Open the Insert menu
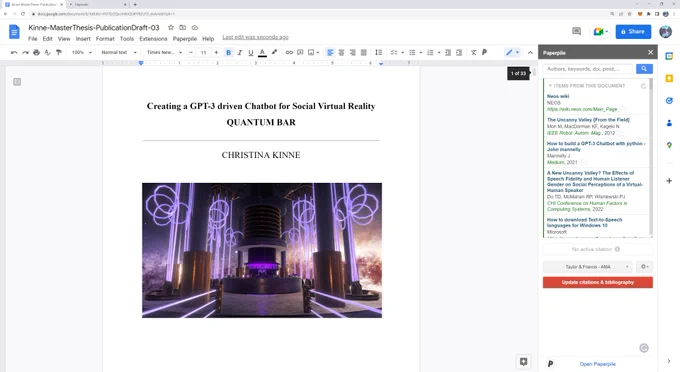The height and width of the screenshot is (372, 680). coord(83,39)
